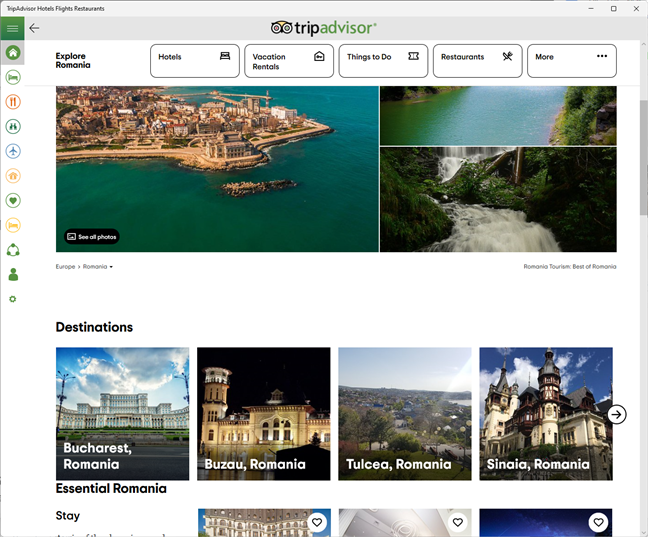The width and height of the screenshot is (648, 537).
Task: Open the heart Saves sidebar icon
Action: [x=13, y=200]
